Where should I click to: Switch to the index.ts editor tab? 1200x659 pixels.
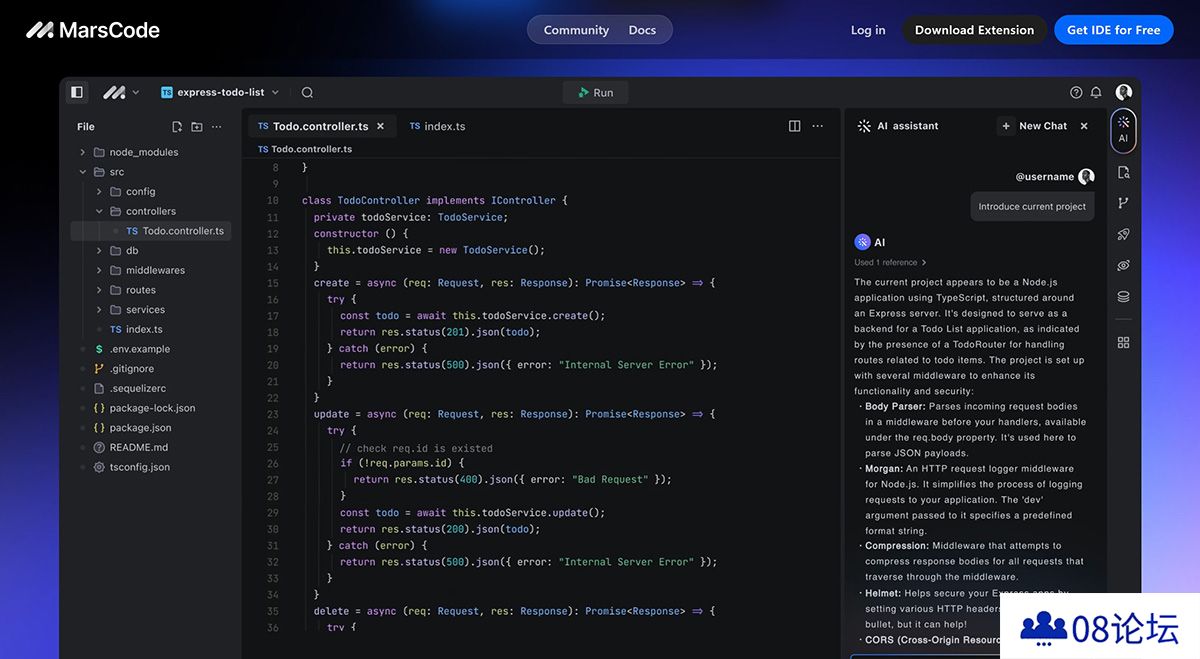437,126
